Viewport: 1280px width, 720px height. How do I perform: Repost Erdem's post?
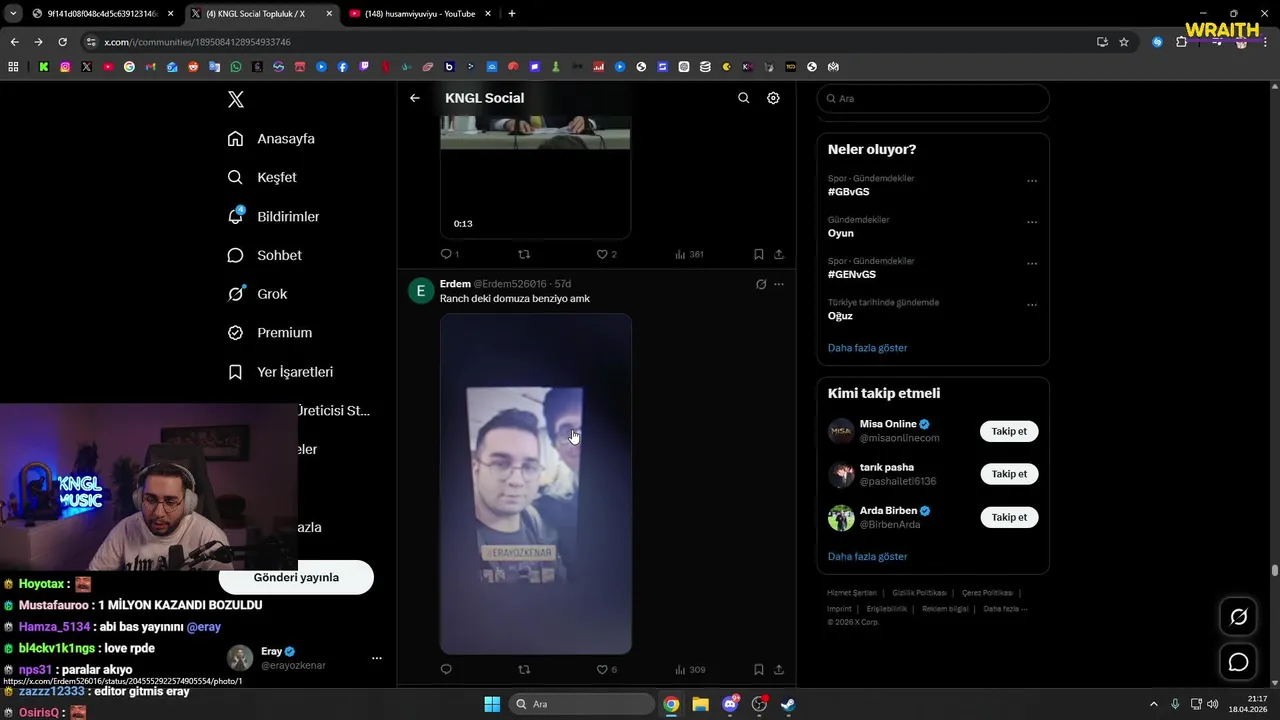point(524,669)
